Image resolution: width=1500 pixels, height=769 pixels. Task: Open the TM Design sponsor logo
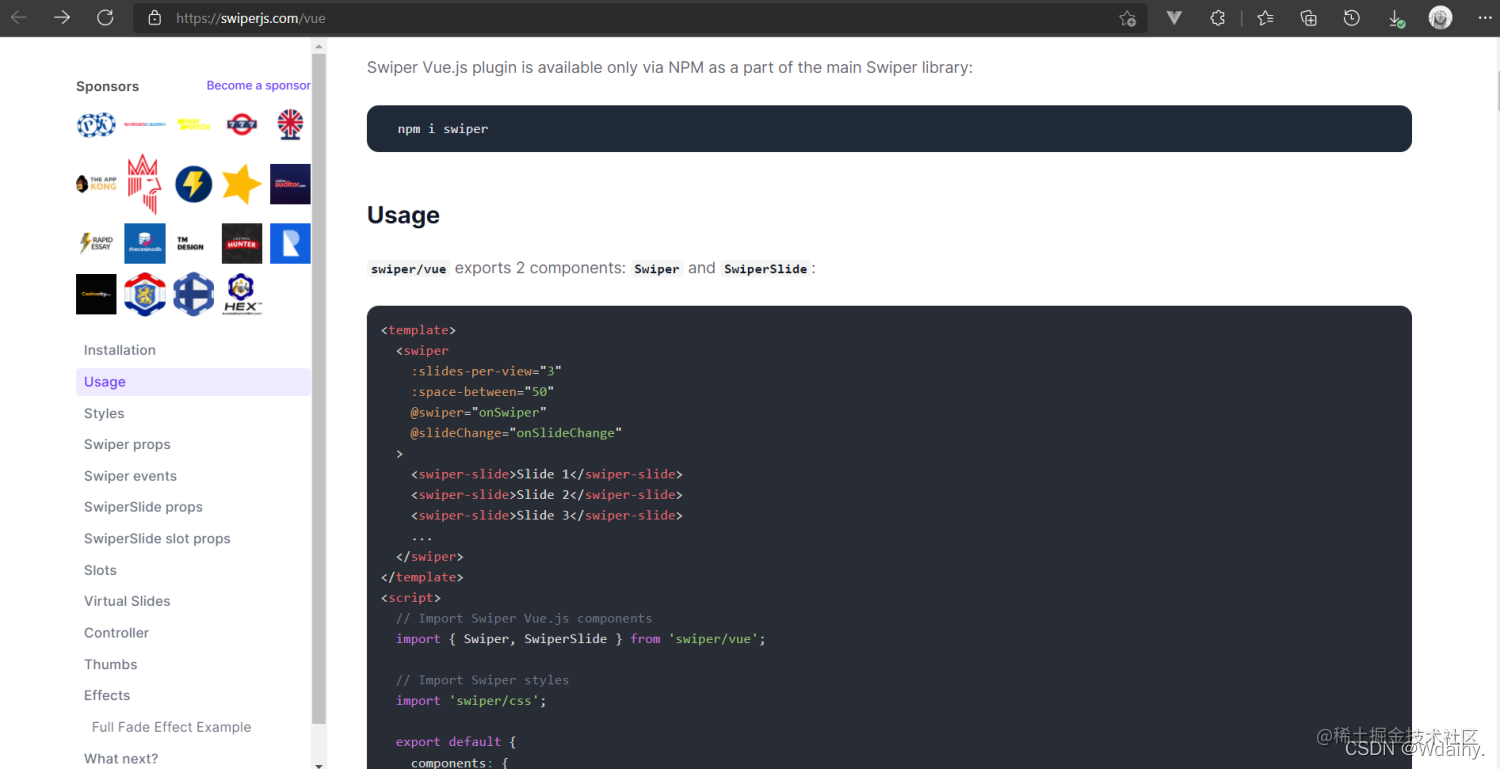(190, 243)
